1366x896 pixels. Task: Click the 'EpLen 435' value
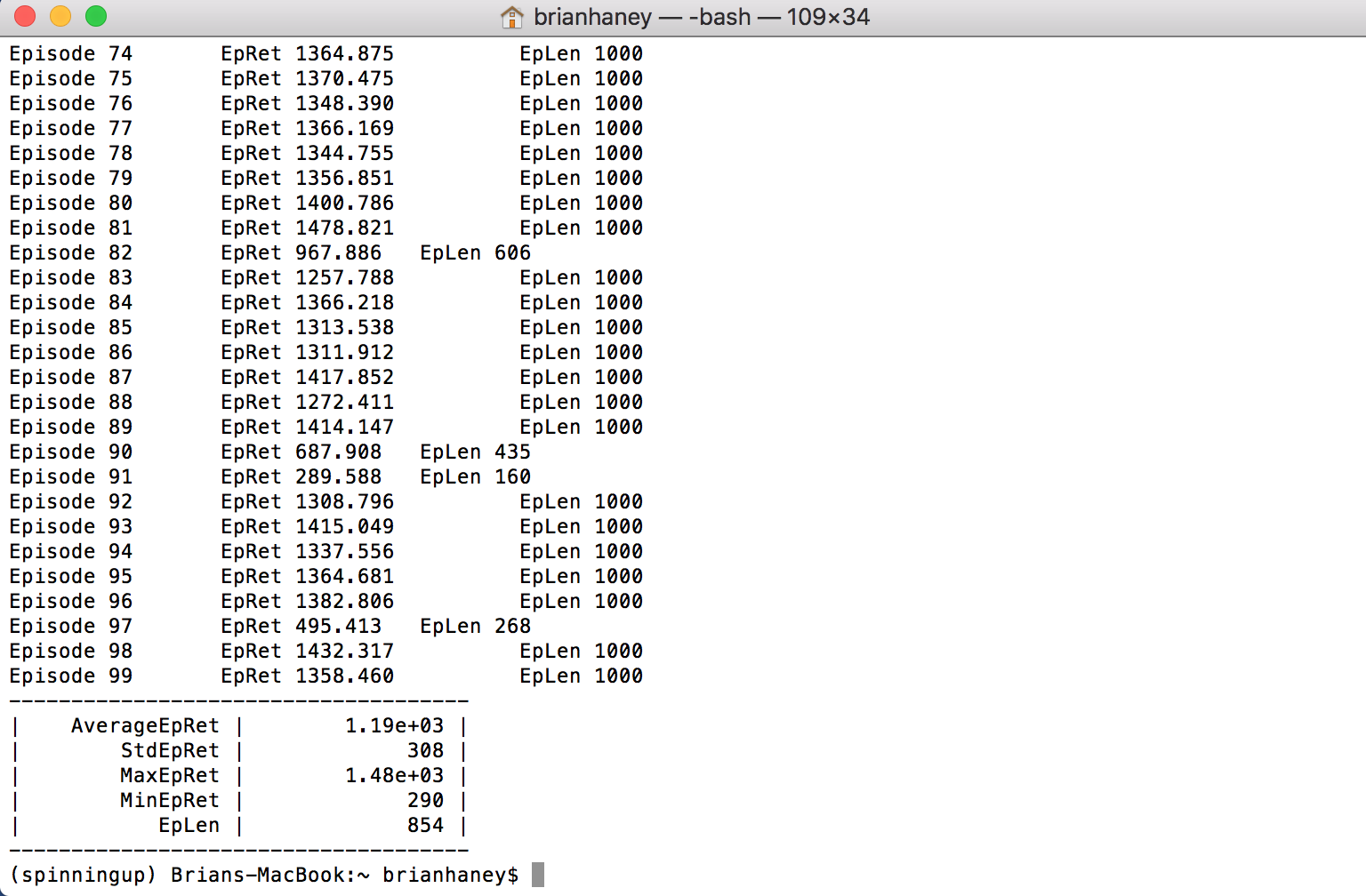pyautogui.click(x=476, y=452)
